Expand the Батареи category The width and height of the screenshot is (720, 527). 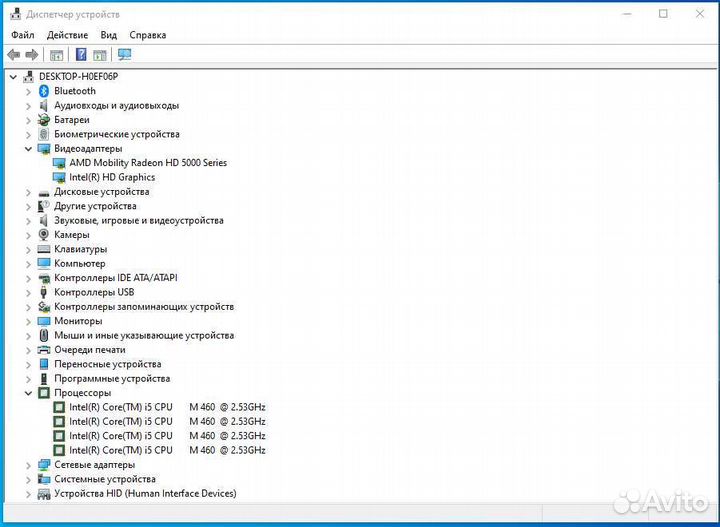tap(28, 120)
